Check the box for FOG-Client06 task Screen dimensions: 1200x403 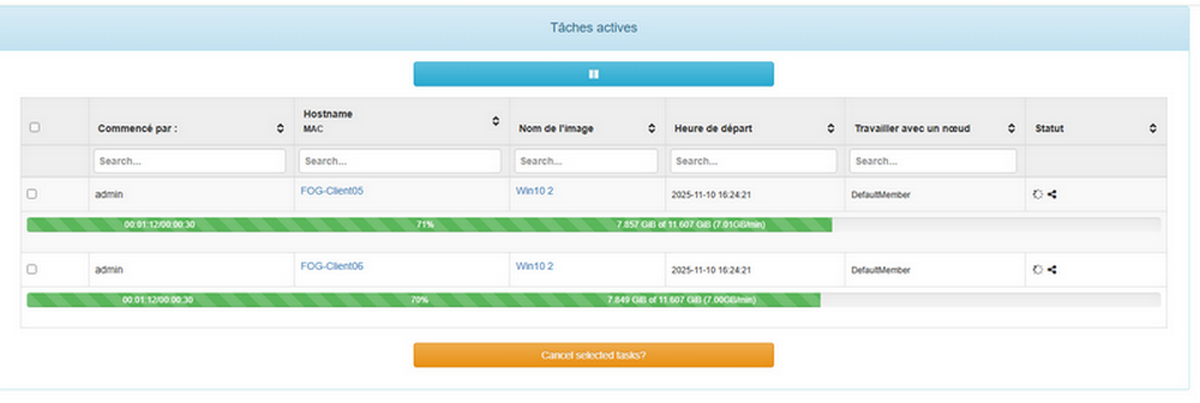pos(32,269)
